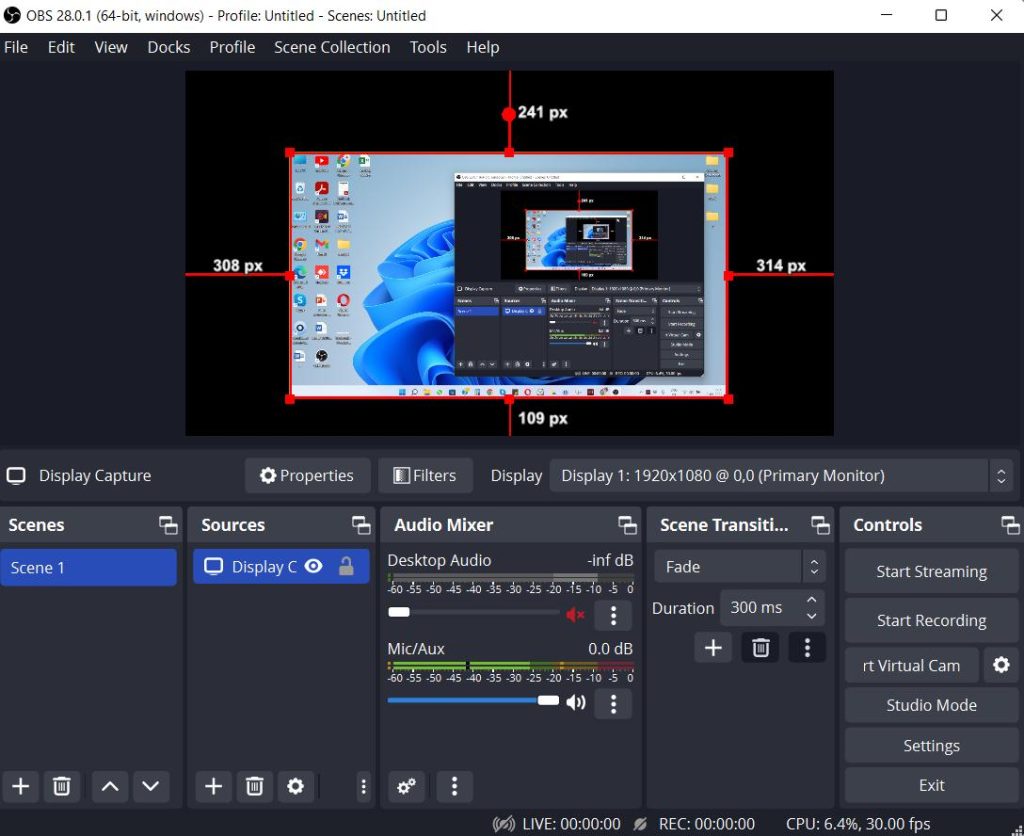Open the Help menu
This screenshot has height=836, width=1024.
483,47
